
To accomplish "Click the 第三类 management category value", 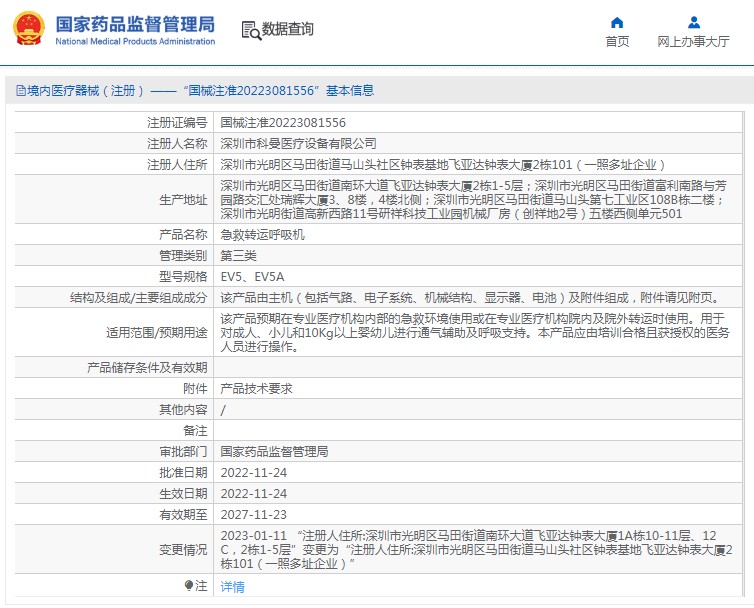I will point(238,255).
